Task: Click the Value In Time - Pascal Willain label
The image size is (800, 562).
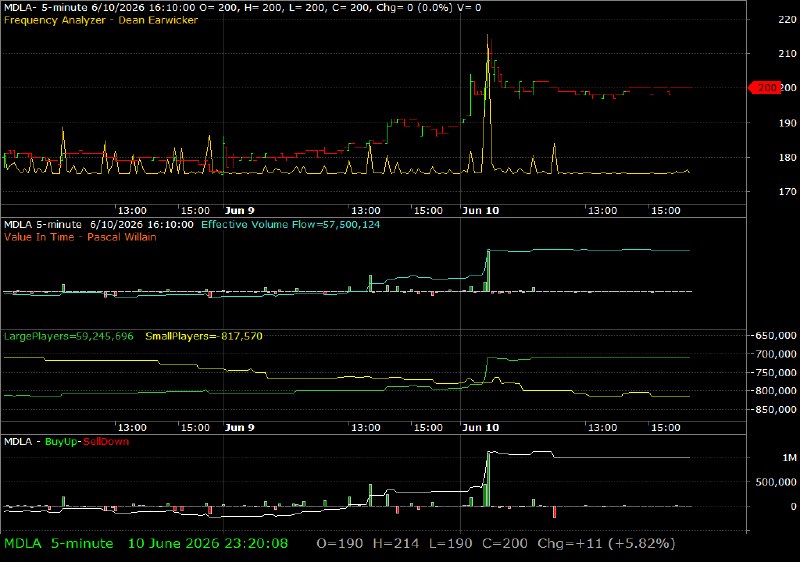Action: [80, 237]
